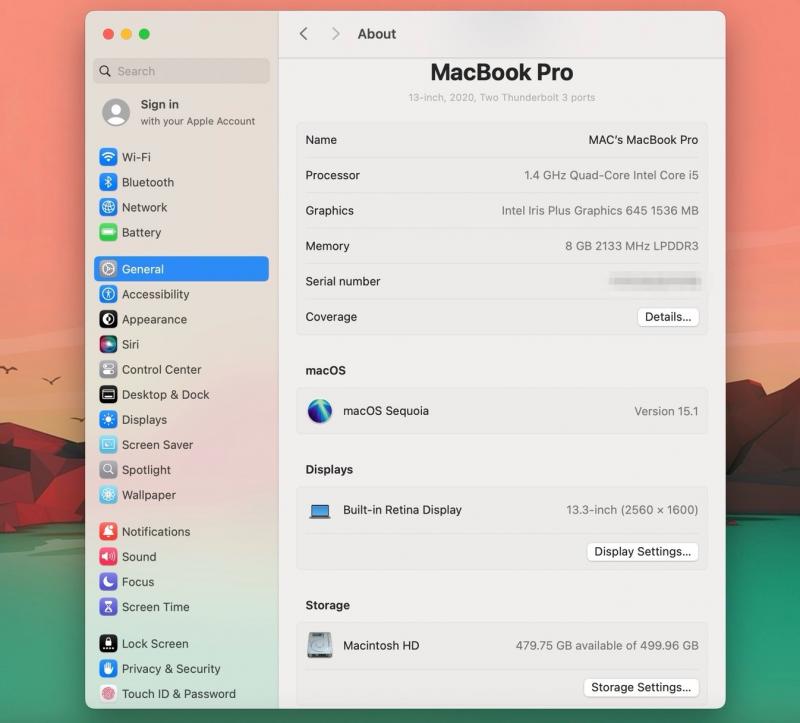Click '8 GB 2133 MHz LPDDR3' value
This screenshot has height=723, width=800.
point(632,246)
